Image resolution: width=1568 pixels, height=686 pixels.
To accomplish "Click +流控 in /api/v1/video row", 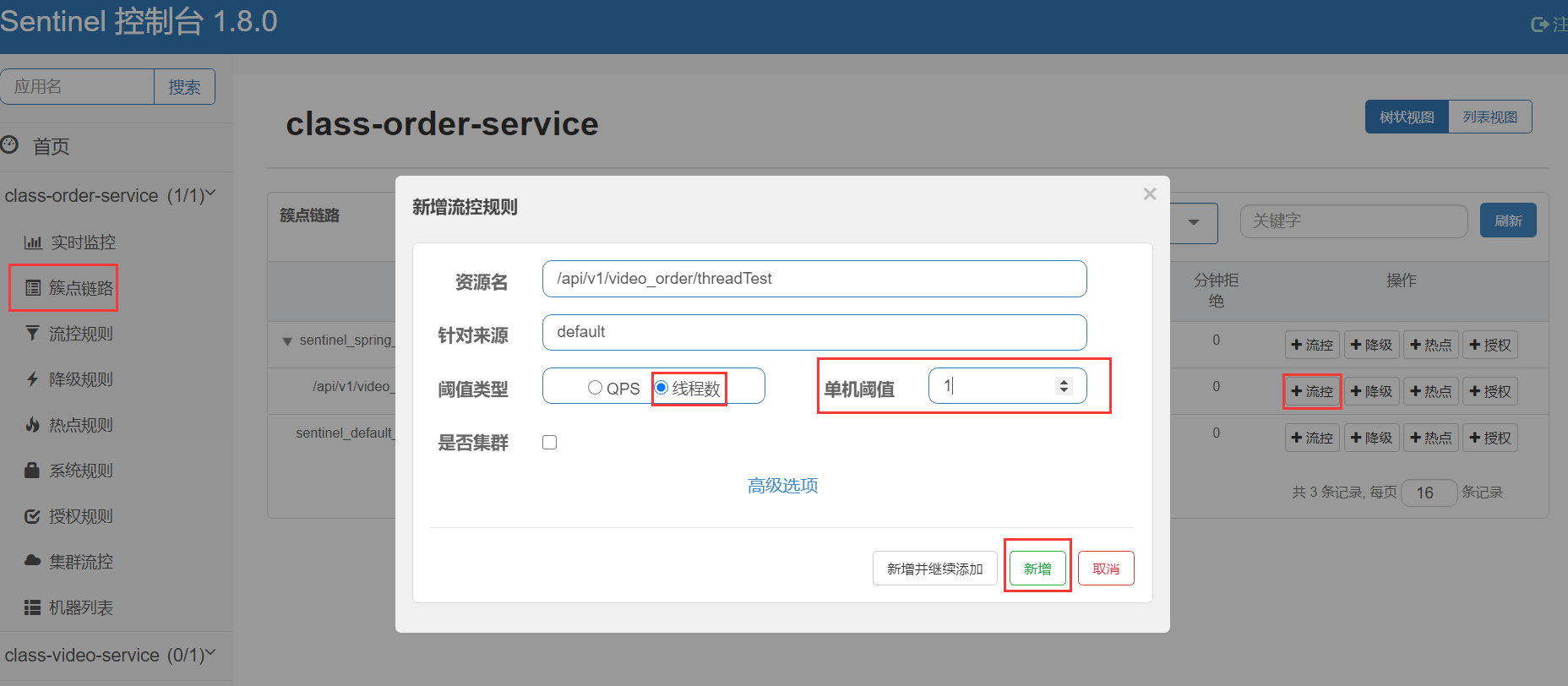I will click(1312, 391).
